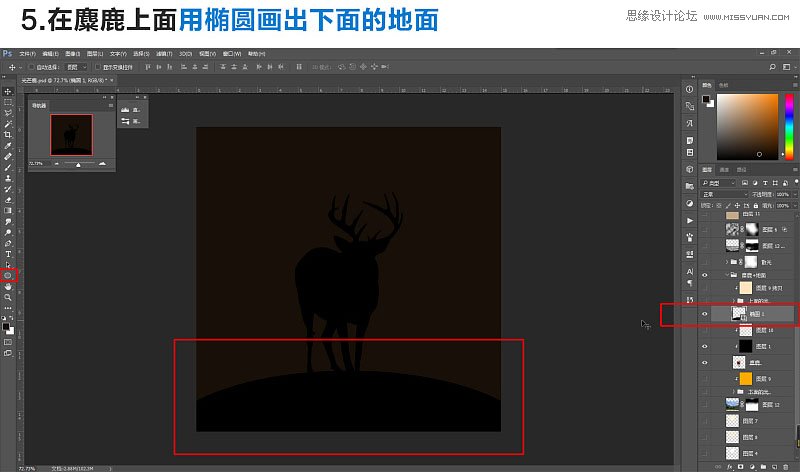Image resolution: width=800 pixels, height=472 pixels.
Task: Select the Lasso tool
Action: (8, 113)
